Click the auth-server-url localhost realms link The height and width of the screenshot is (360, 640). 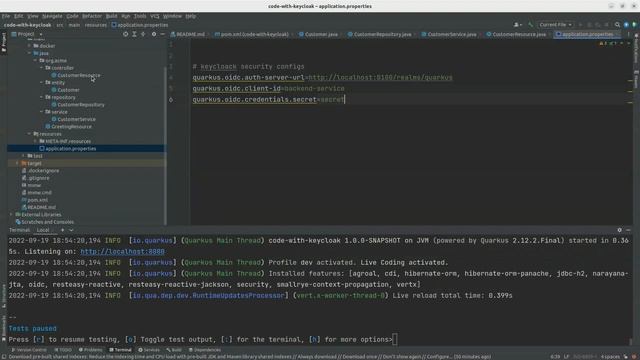coord(380,78)
